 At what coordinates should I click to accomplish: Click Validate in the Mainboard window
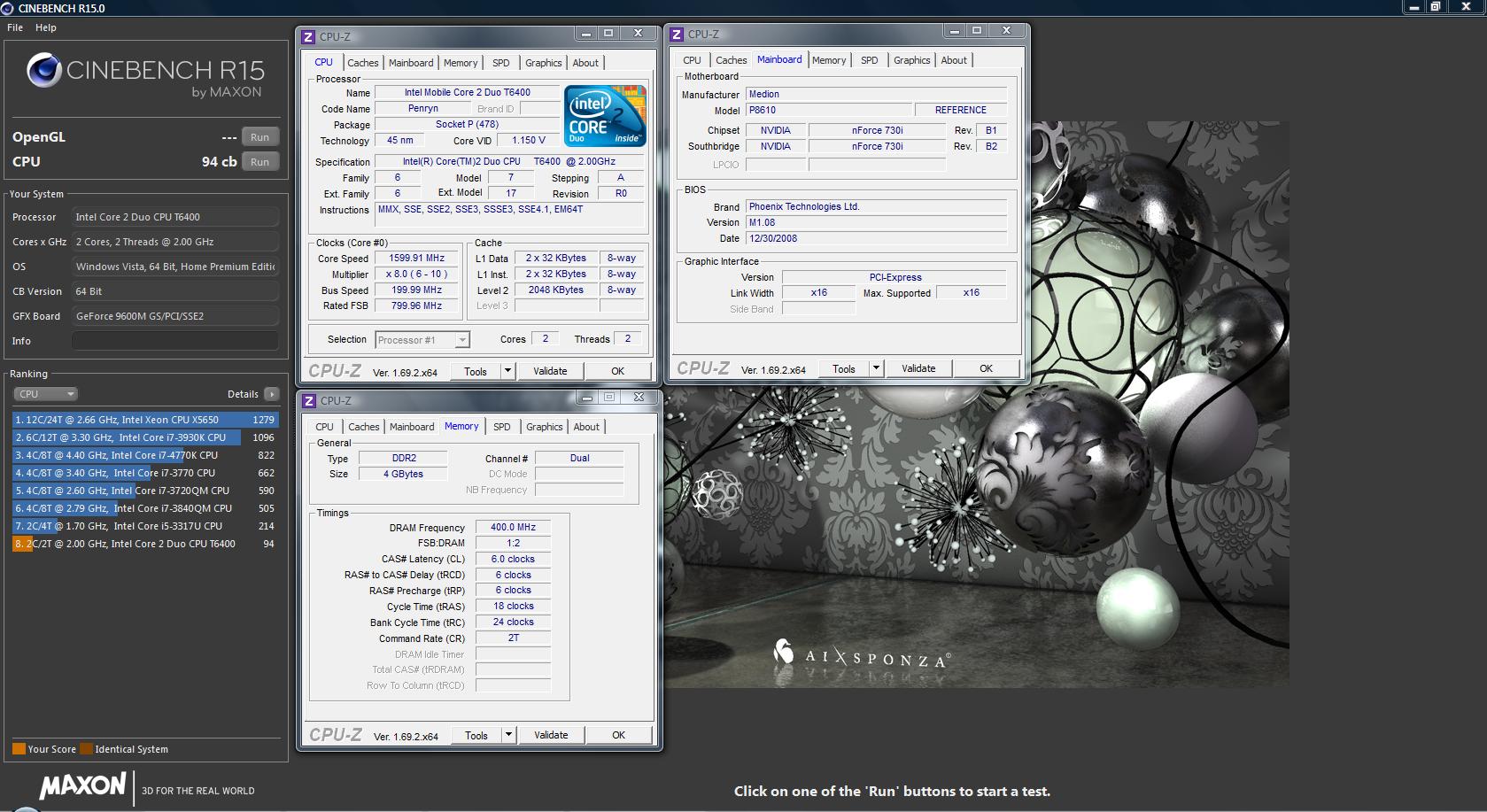[918, 368]
